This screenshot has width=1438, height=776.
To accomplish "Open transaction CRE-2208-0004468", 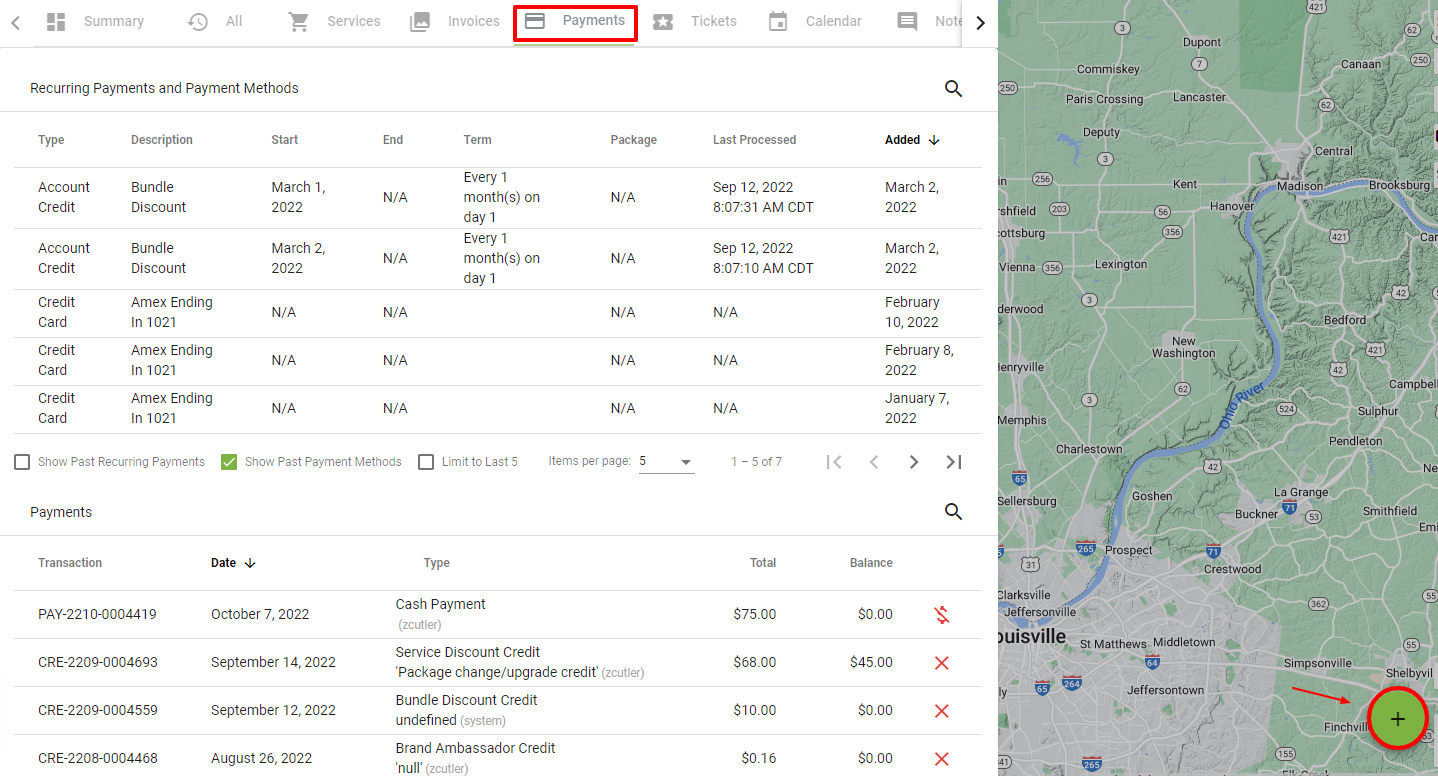I will [98, 759].
